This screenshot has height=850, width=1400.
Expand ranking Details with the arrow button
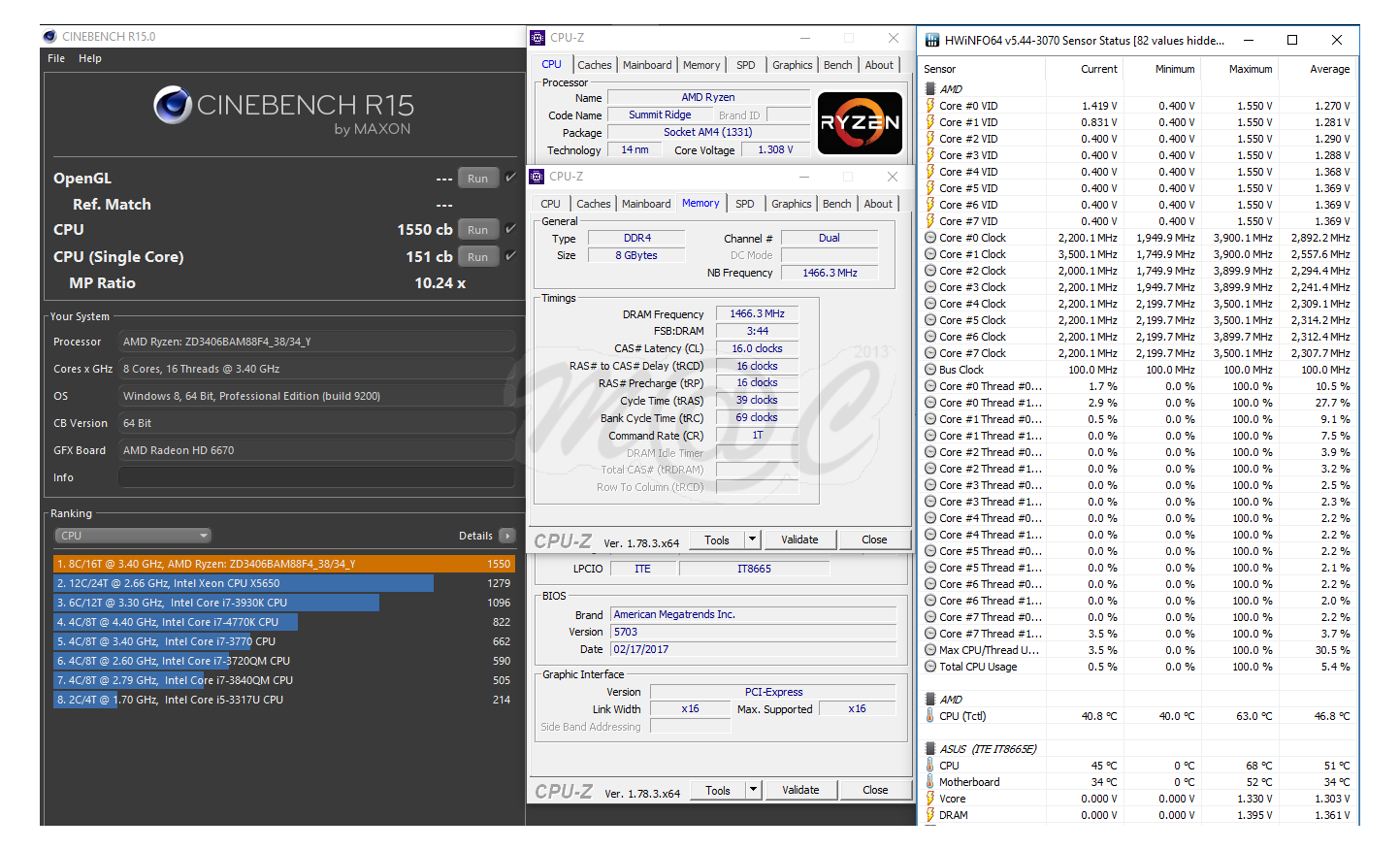tap(506, 536)
